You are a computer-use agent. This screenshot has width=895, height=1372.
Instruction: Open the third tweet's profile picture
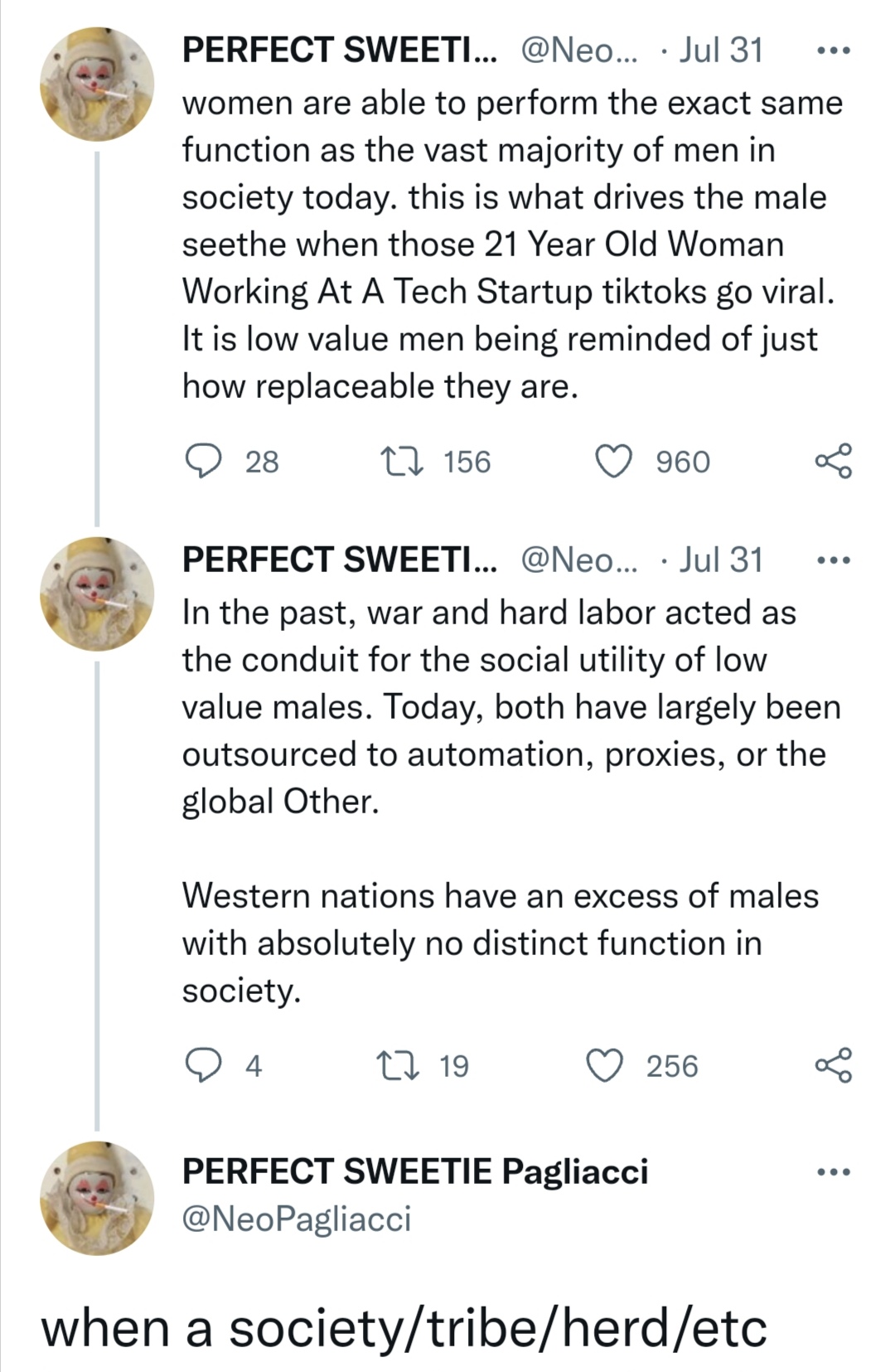click(x=98, y=1198)
